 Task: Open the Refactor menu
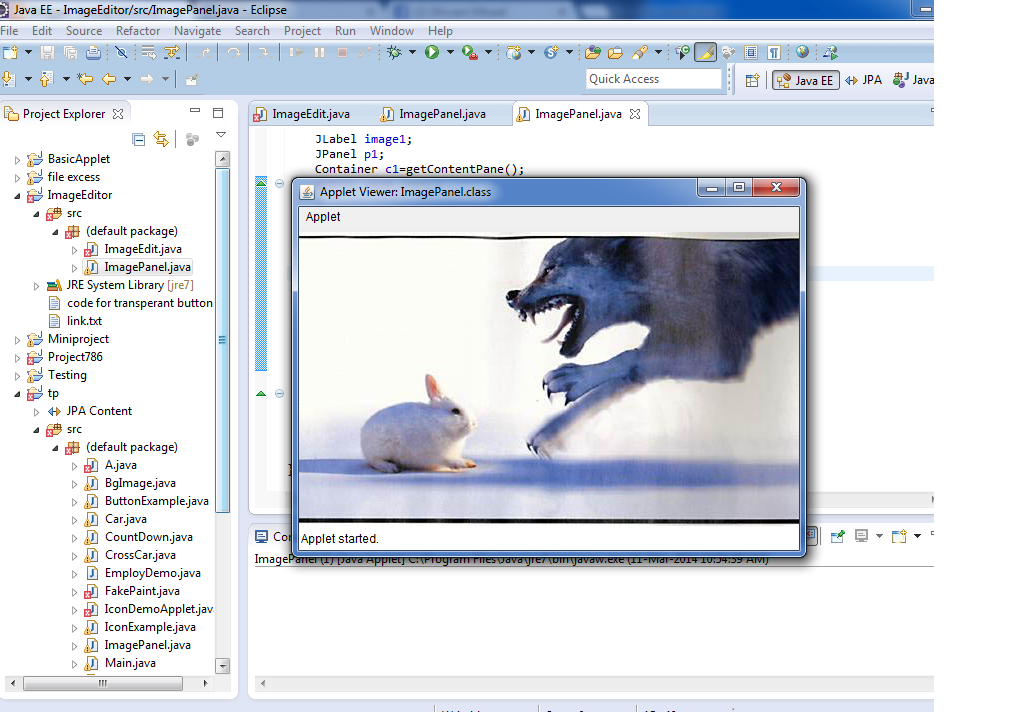(138, 31)
